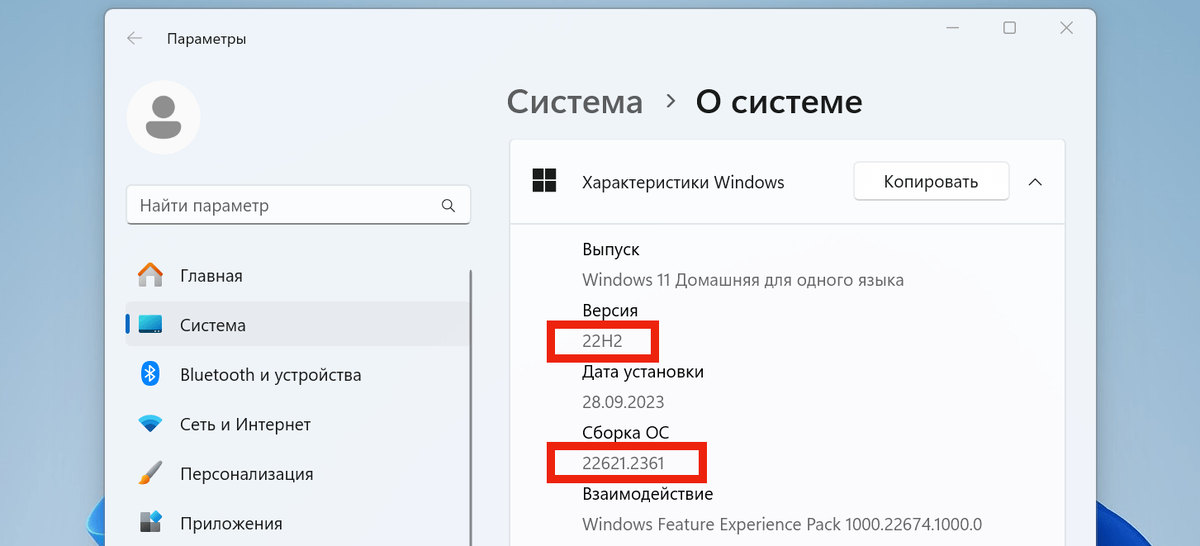Click the Главная house icon
The image size is (1200, 546).
tap(150, 275)
